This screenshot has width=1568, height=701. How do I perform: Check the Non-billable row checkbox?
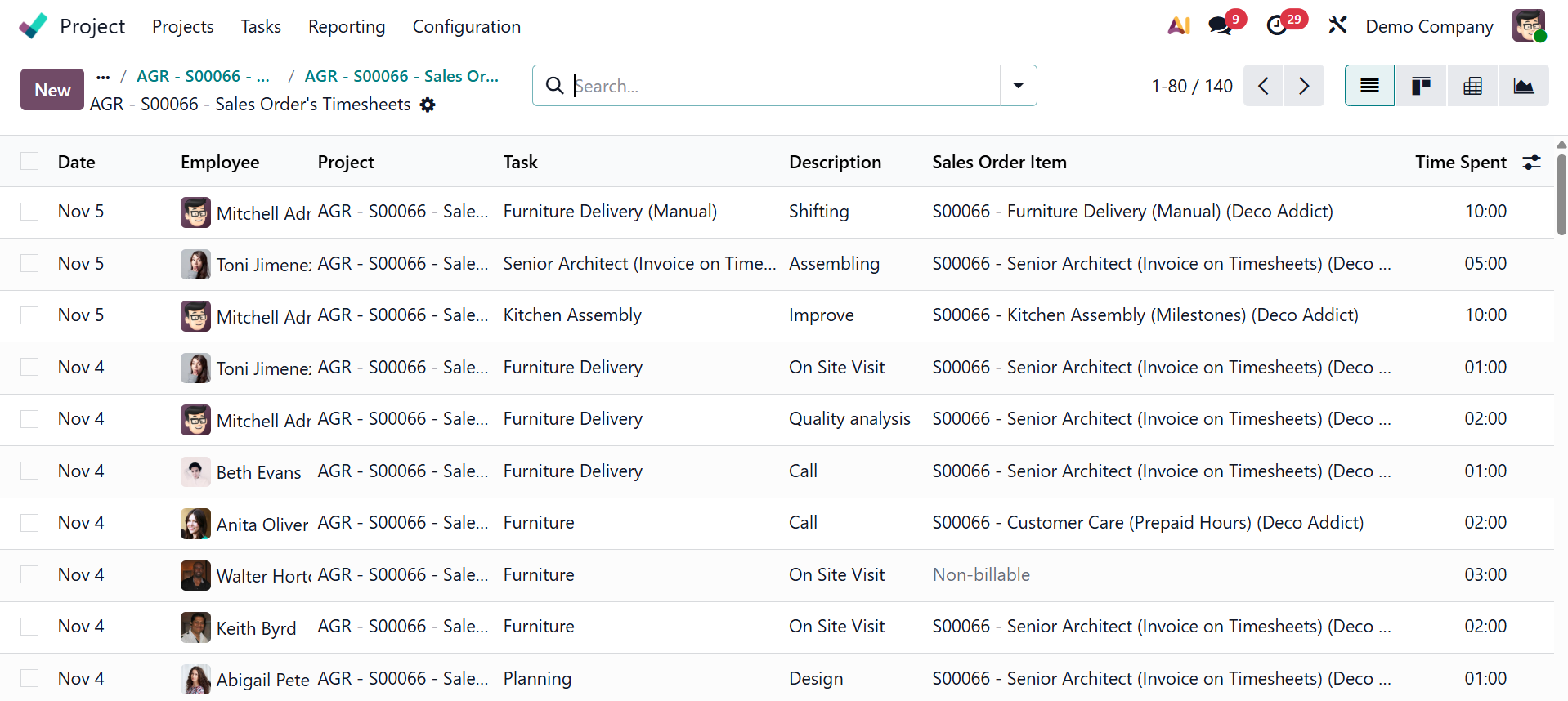(29, 575)
